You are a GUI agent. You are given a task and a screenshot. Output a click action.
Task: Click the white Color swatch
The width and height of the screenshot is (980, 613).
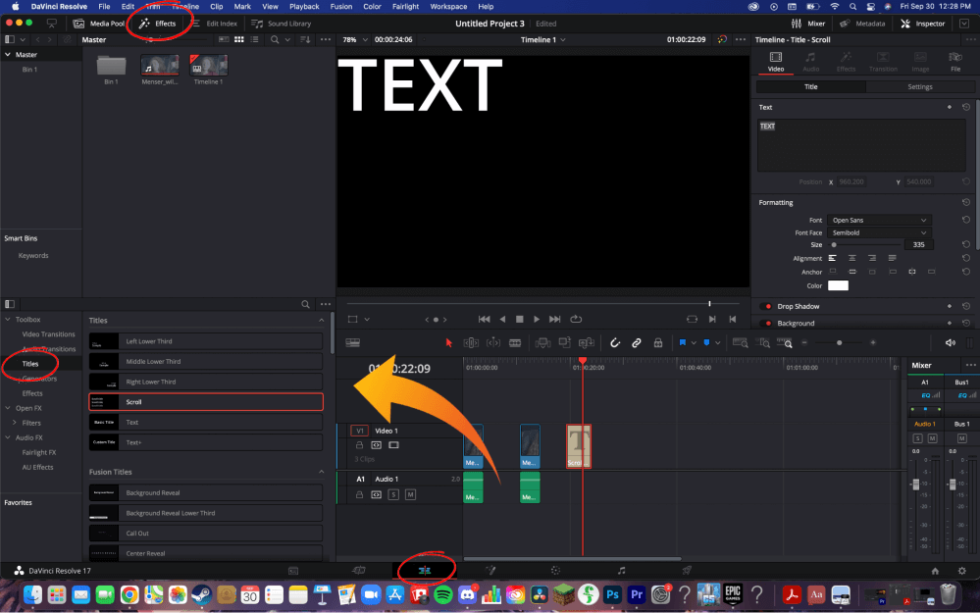coord(838,286)
